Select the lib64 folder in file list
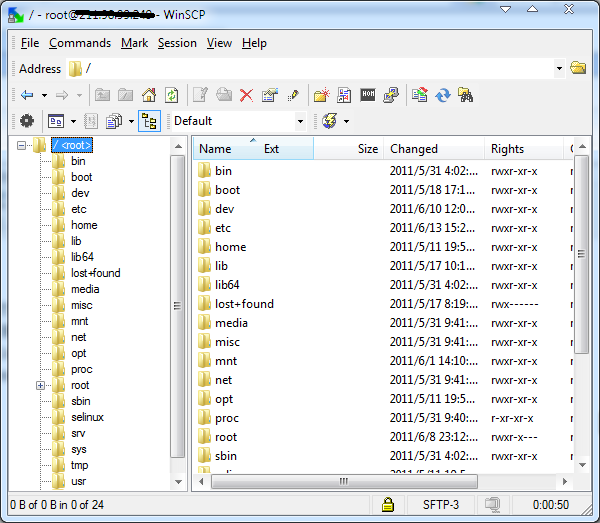 pos(227,285)
